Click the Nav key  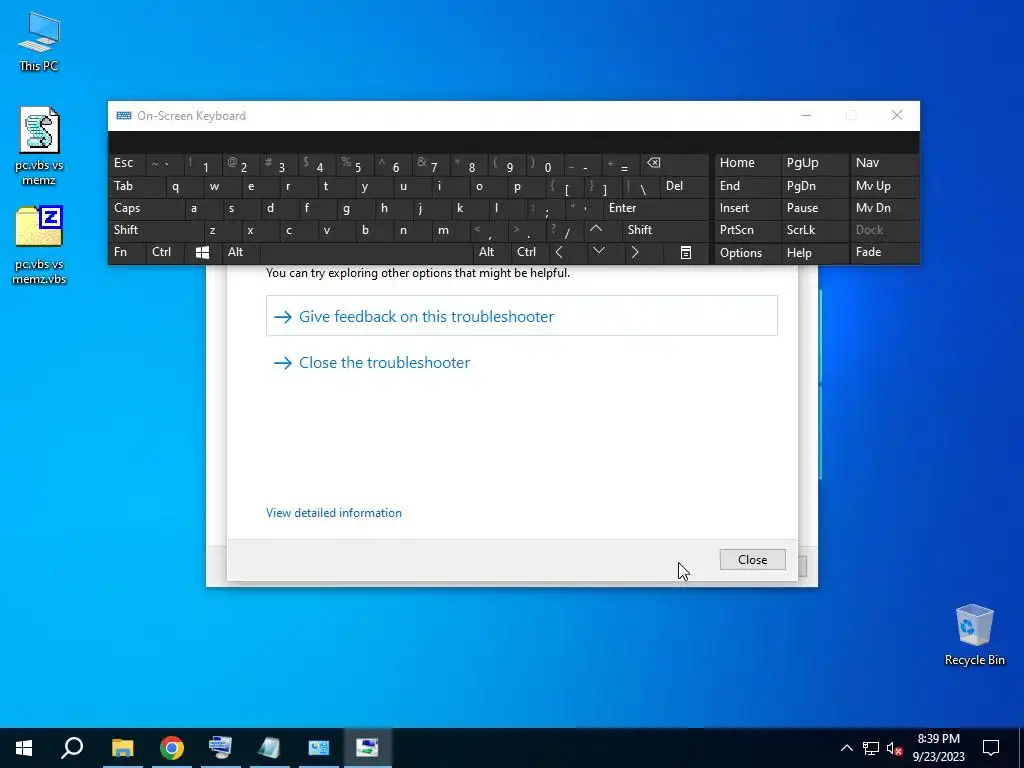point(884,163)
